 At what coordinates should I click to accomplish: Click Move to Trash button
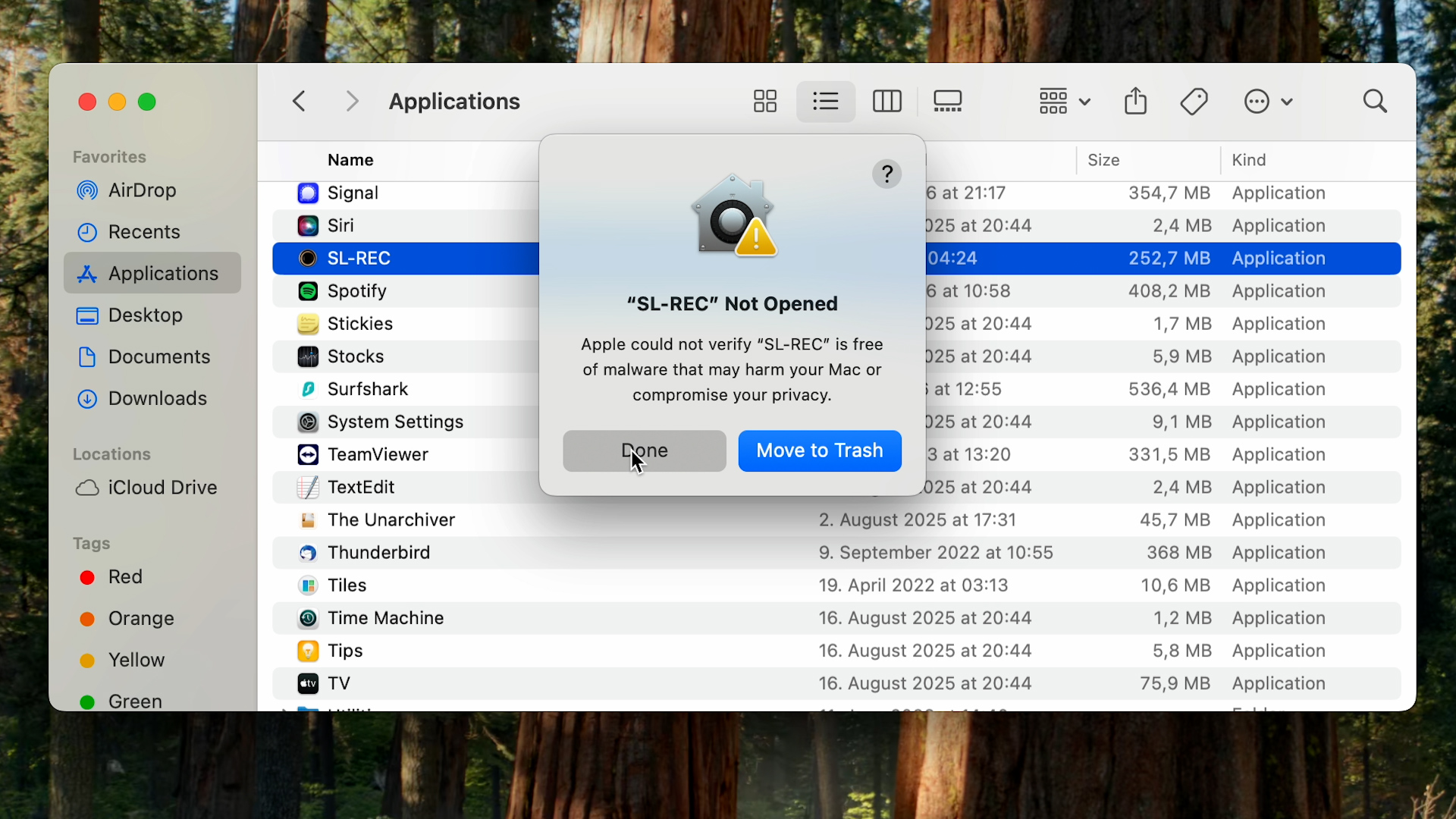click(820, 450)
